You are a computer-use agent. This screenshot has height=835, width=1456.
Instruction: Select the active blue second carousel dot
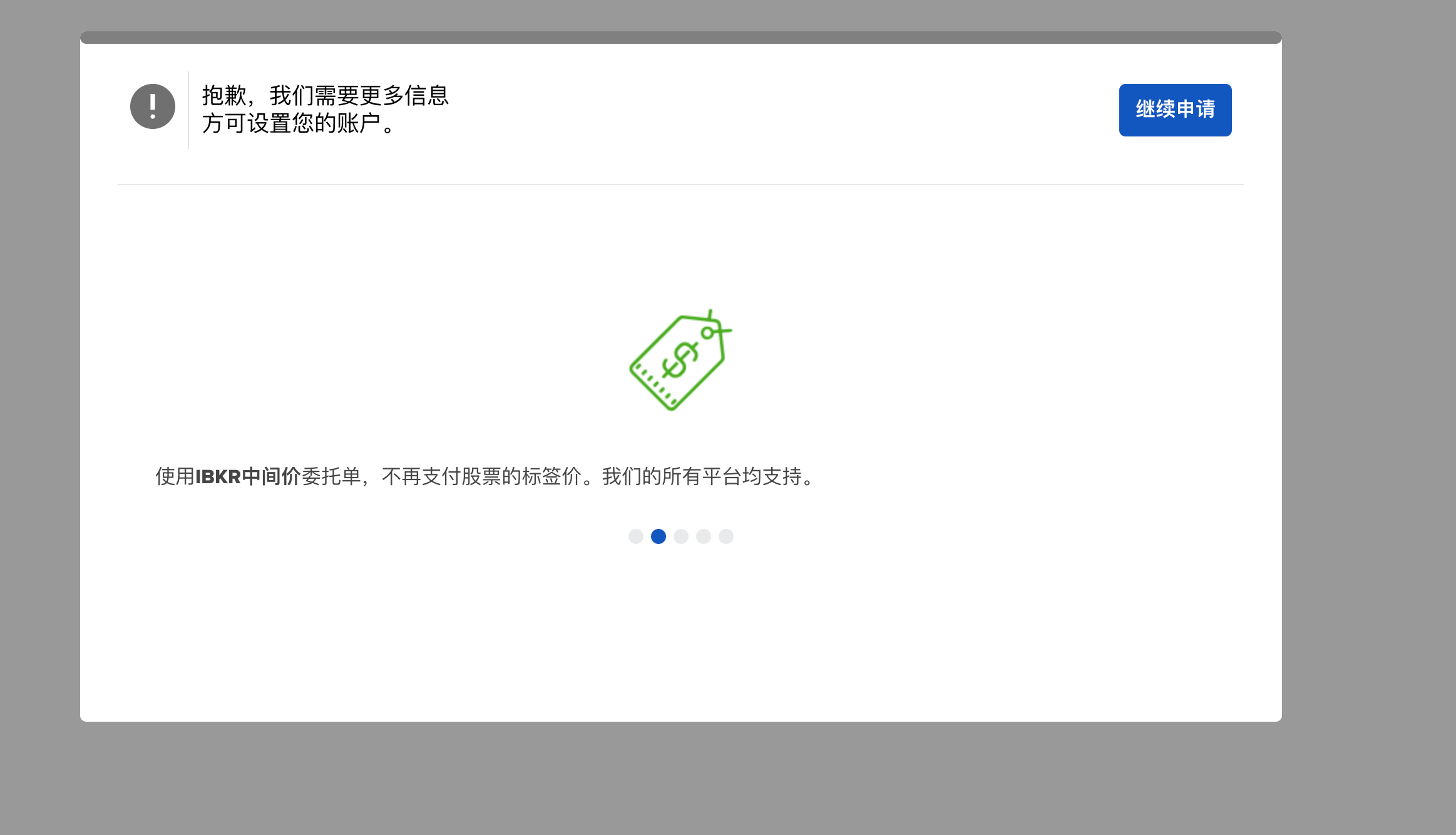[x=659, y=536]
